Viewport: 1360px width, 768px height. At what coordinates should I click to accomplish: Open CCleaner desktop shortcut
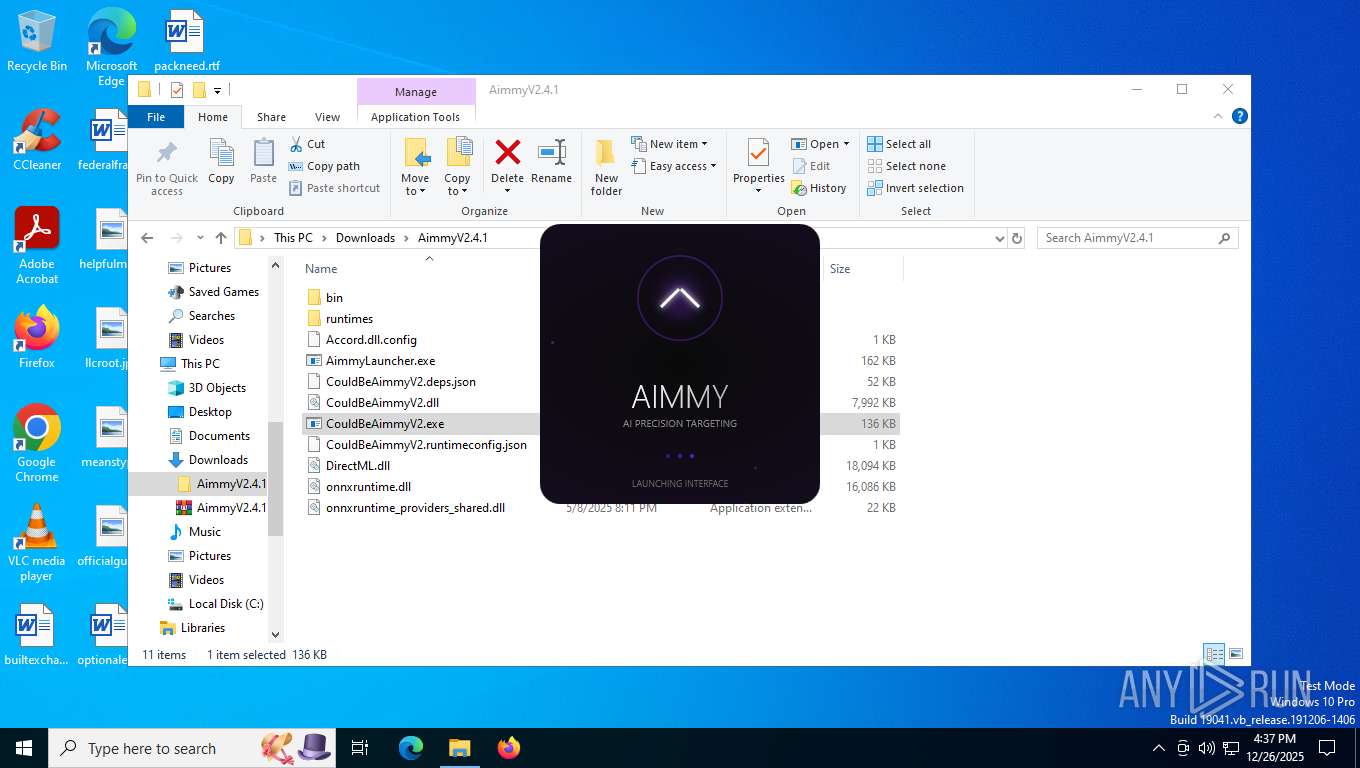pos(37,139)
